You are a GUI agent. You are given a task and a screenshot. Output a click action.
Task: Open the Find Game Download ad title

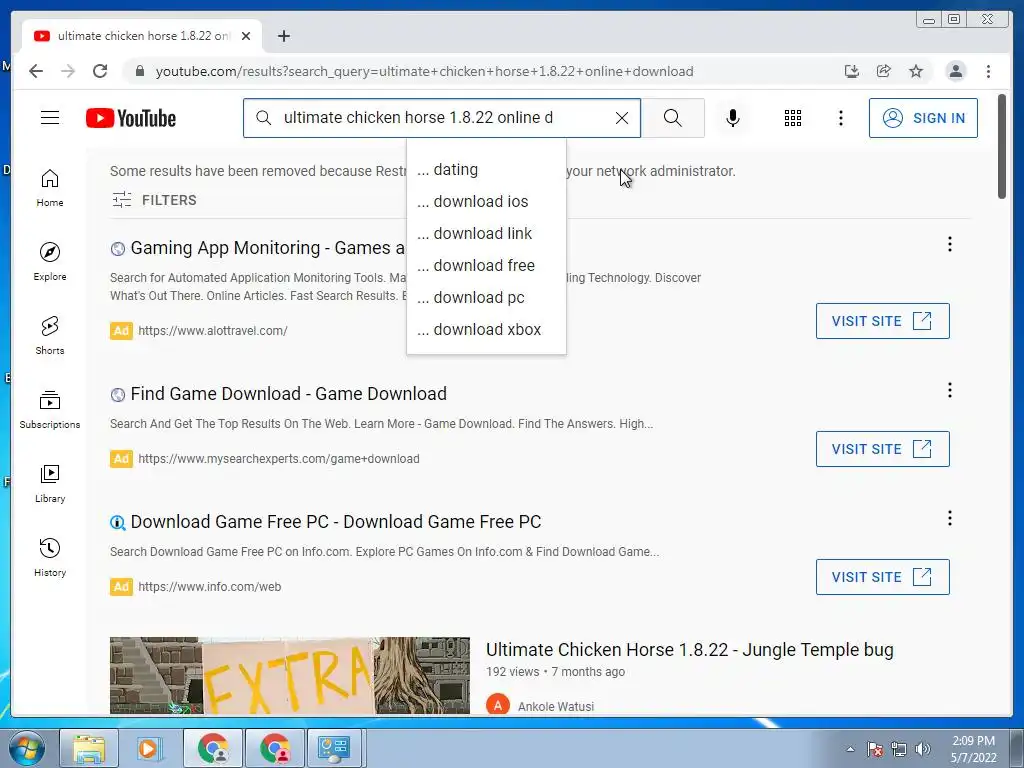click(x=289, y=394)
